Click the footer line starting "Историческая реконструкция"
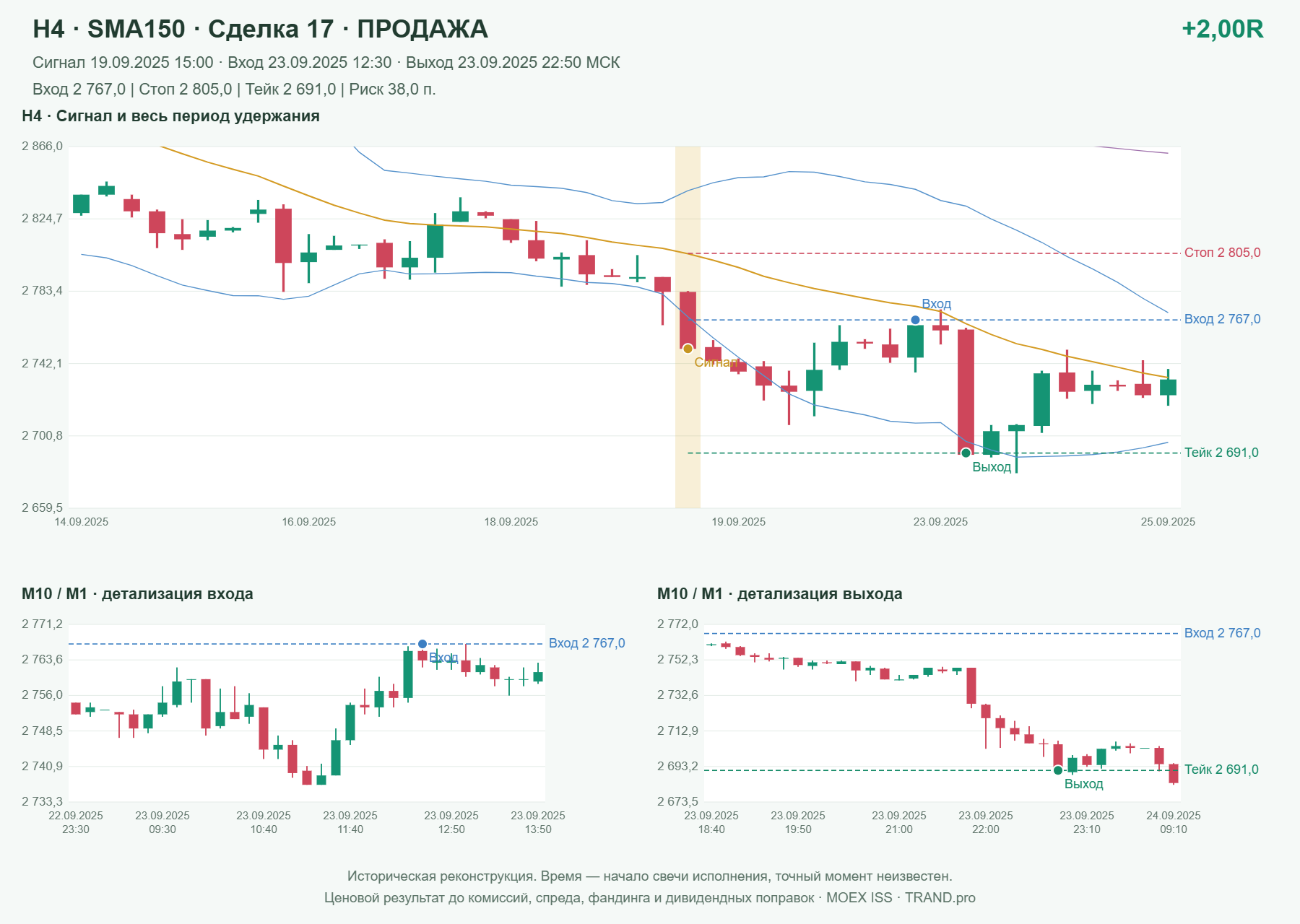Image resolution: width=1300 pixels, height=924 pixels. [650, 876]
